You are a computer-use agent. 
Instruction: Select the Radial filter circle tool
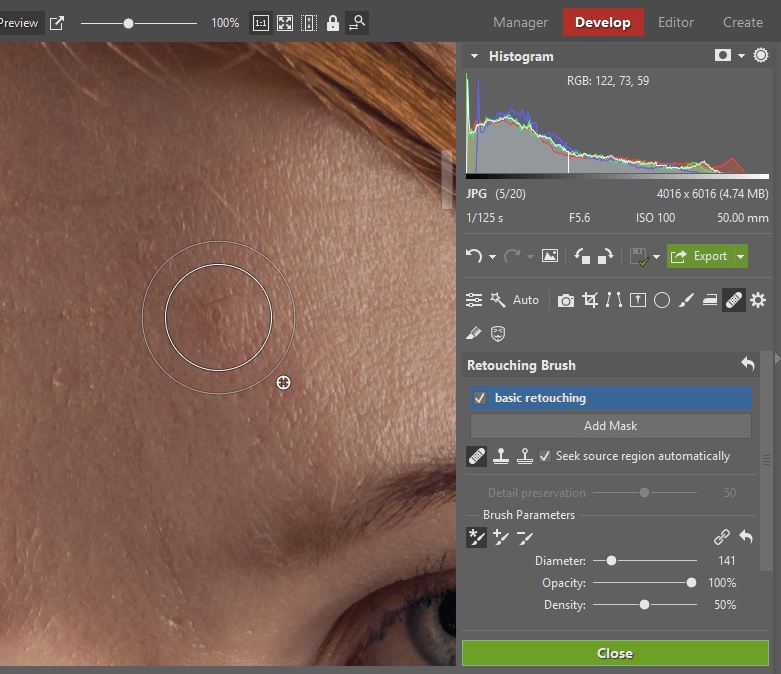point(661,300)
